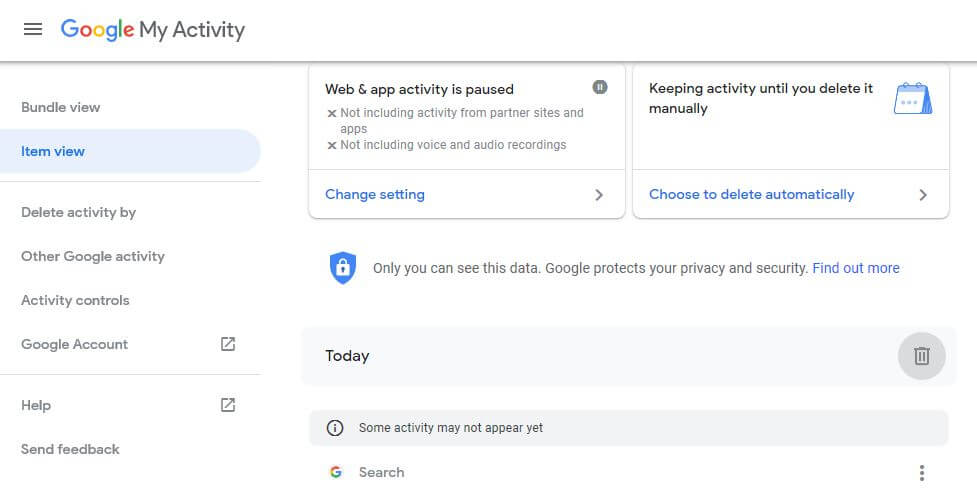Viewport: 977px width, 495px height.
Task: Delete today's activity with trash icon
Action: coord(922,356)
